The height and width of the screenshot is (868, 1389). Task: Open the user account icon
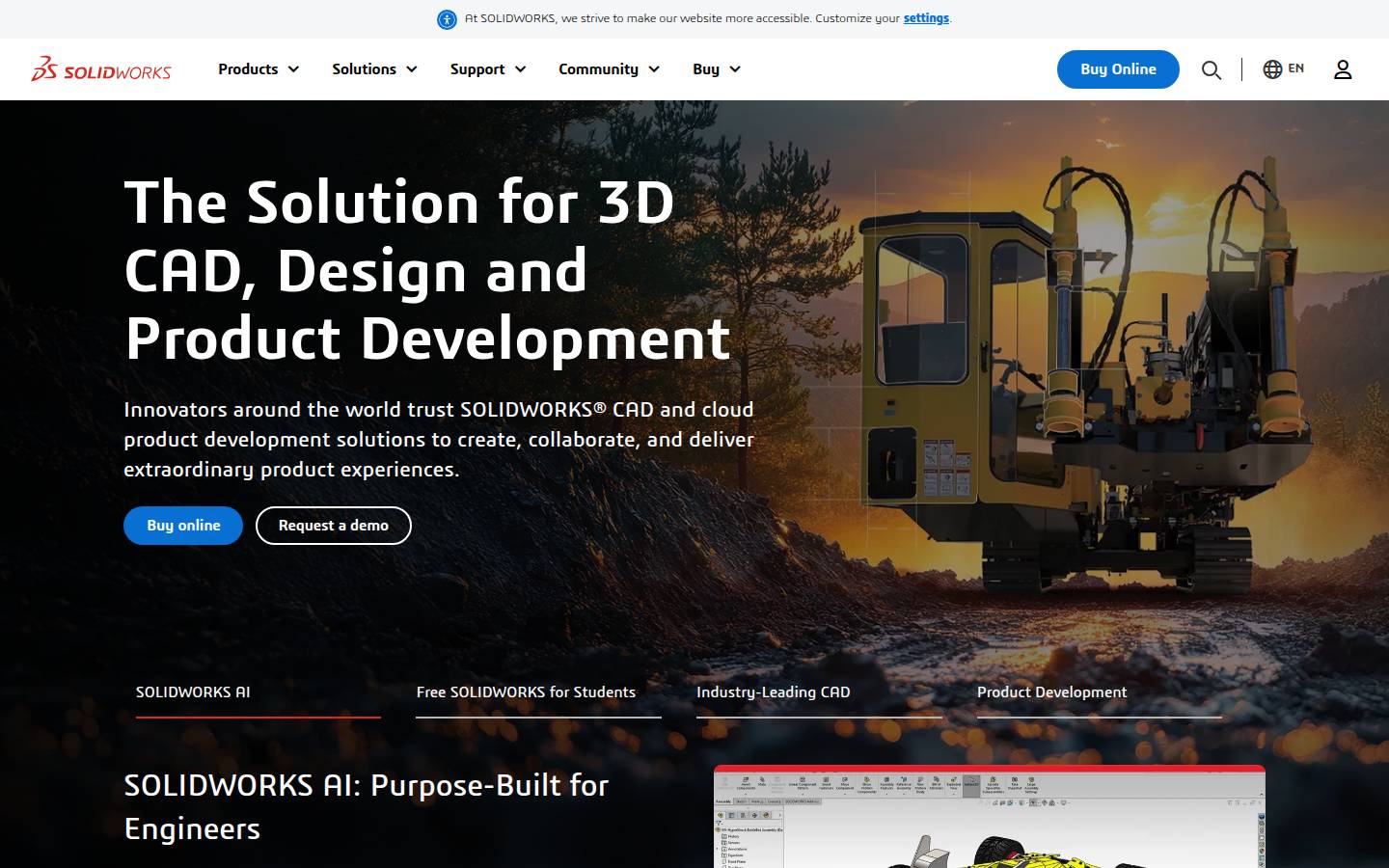[x=1343, y=69]
